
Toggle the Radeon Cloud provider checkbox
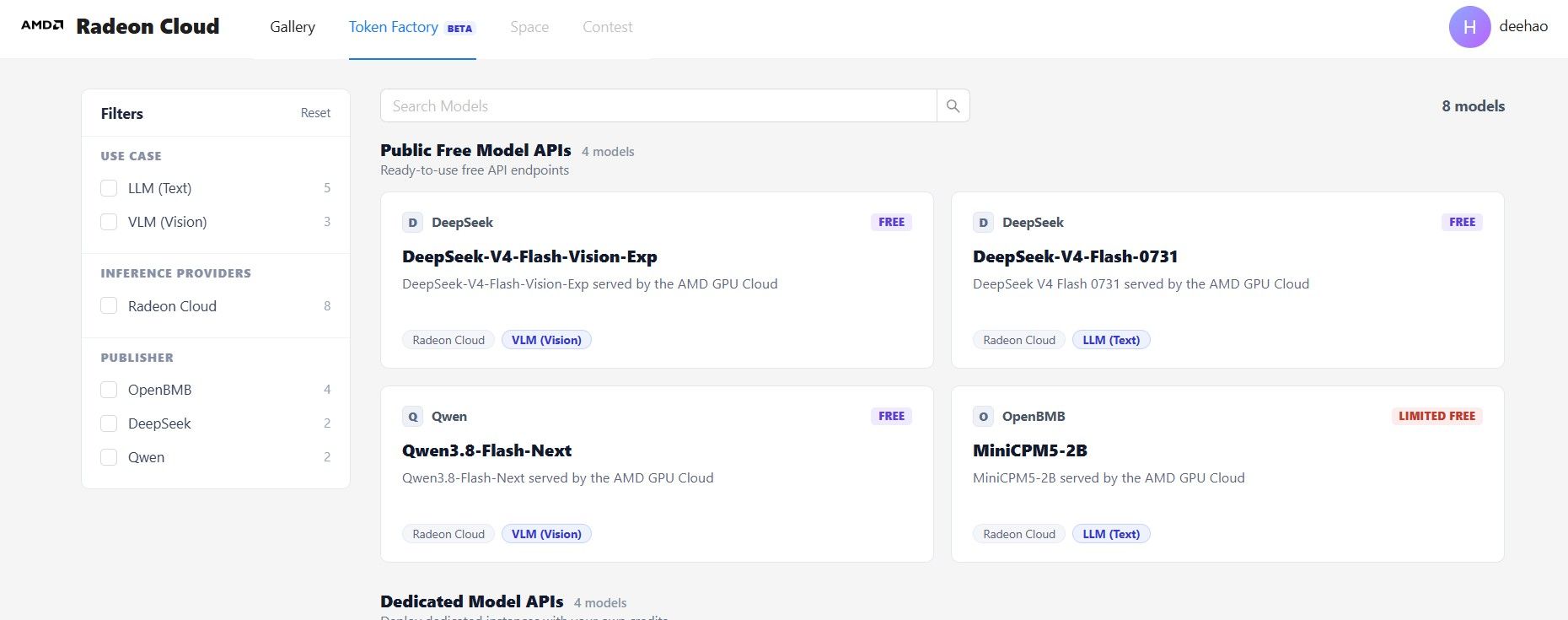[109, 306]
